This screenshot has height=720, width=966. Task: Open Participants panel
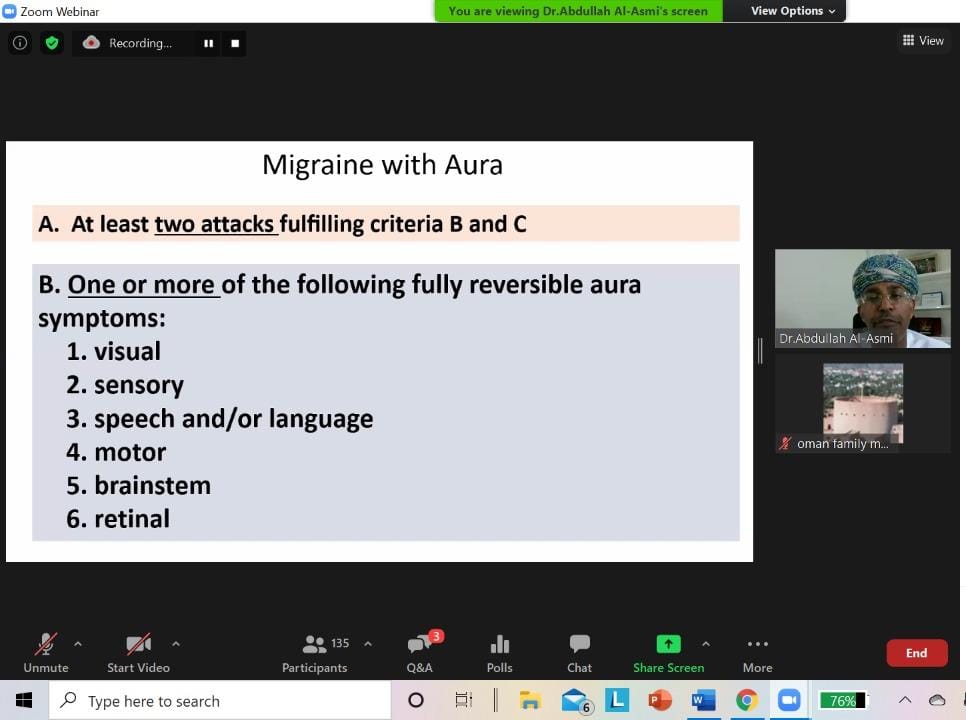tap(314, 653)
